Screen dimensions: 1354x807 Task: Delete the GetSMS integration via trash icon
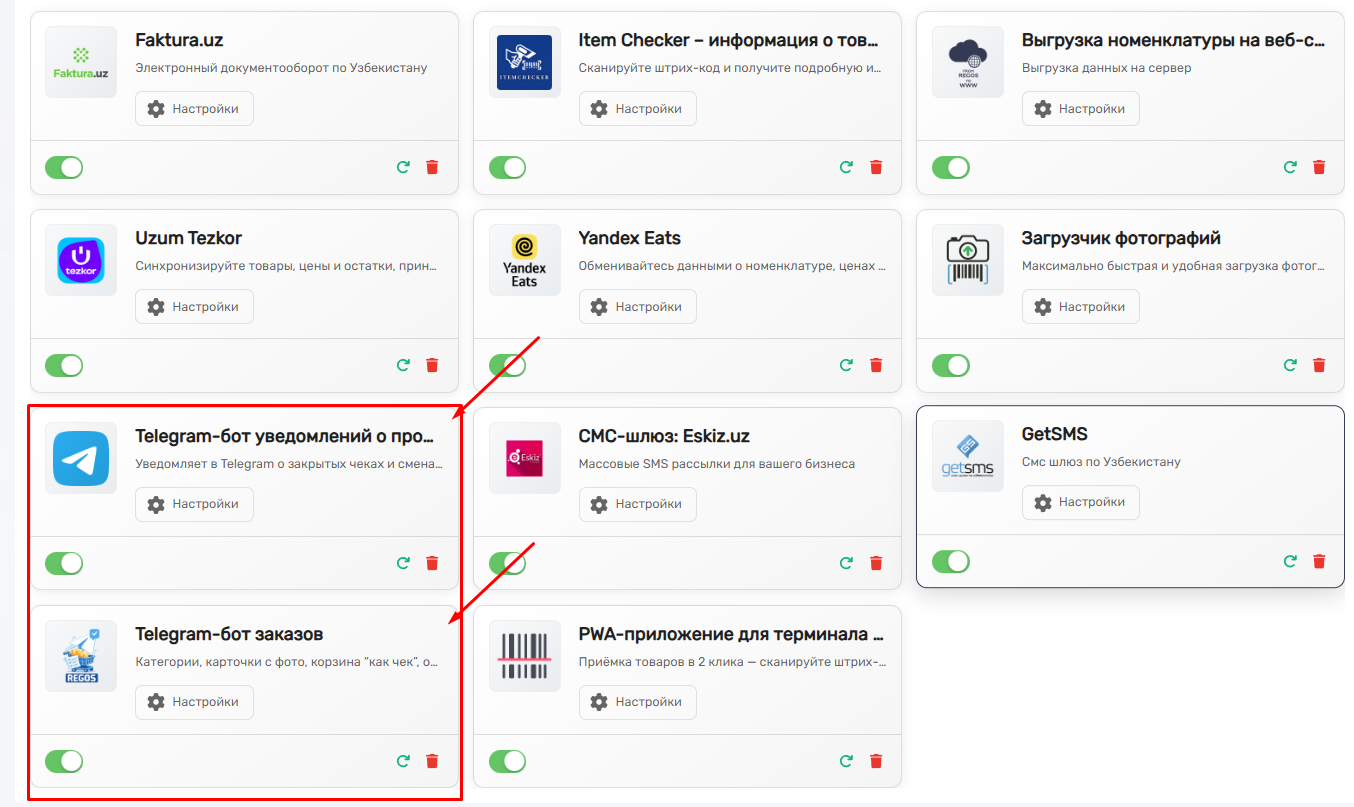(x=1319, y=562)
